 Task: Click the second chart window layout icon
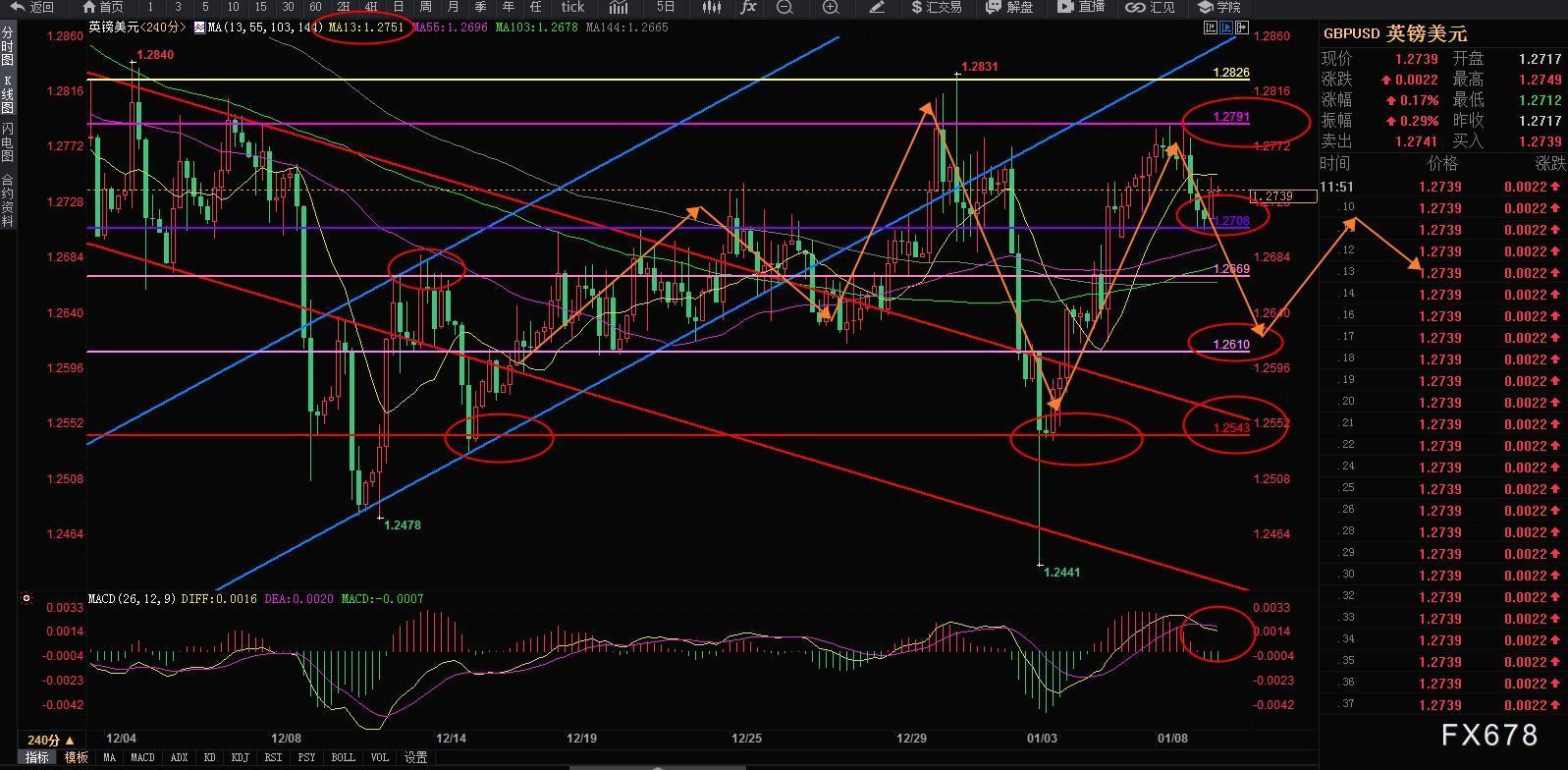click(x=1227, y=27)
